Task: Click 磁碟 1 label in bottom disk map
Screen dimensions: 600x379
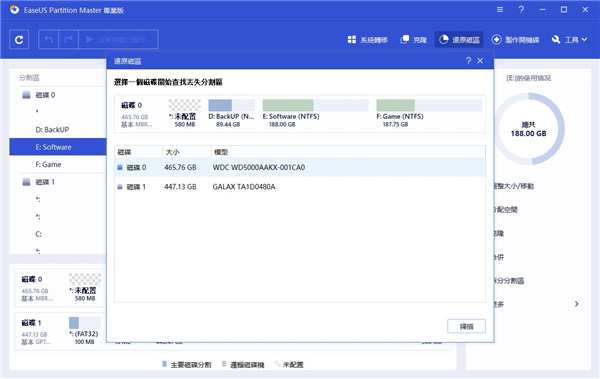Action: (x=31, y=323)
